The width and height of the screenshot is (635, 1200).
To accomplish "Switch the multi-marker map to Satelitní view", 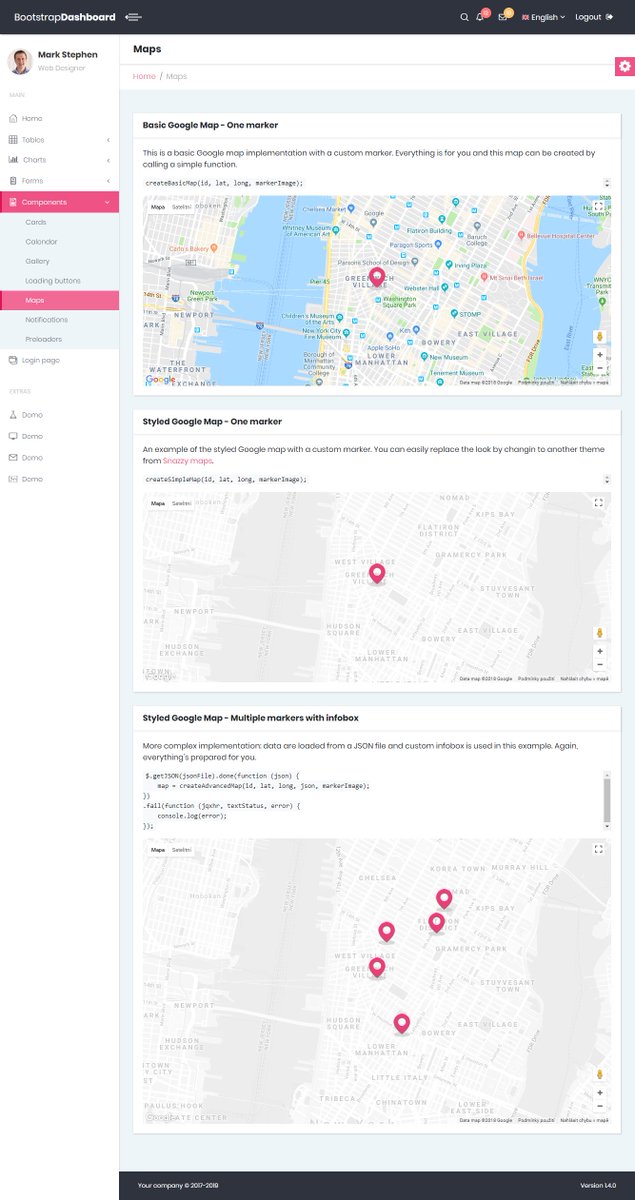I will pyautogui.click(x=181, y=849).
